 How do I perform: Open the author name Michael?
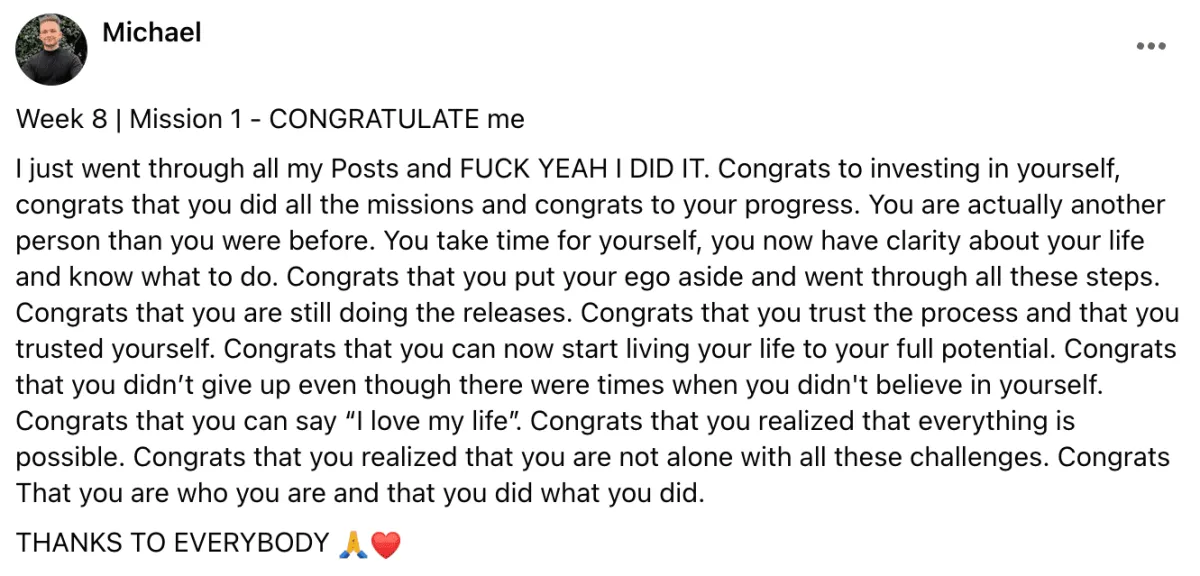[x=151, y=33]
